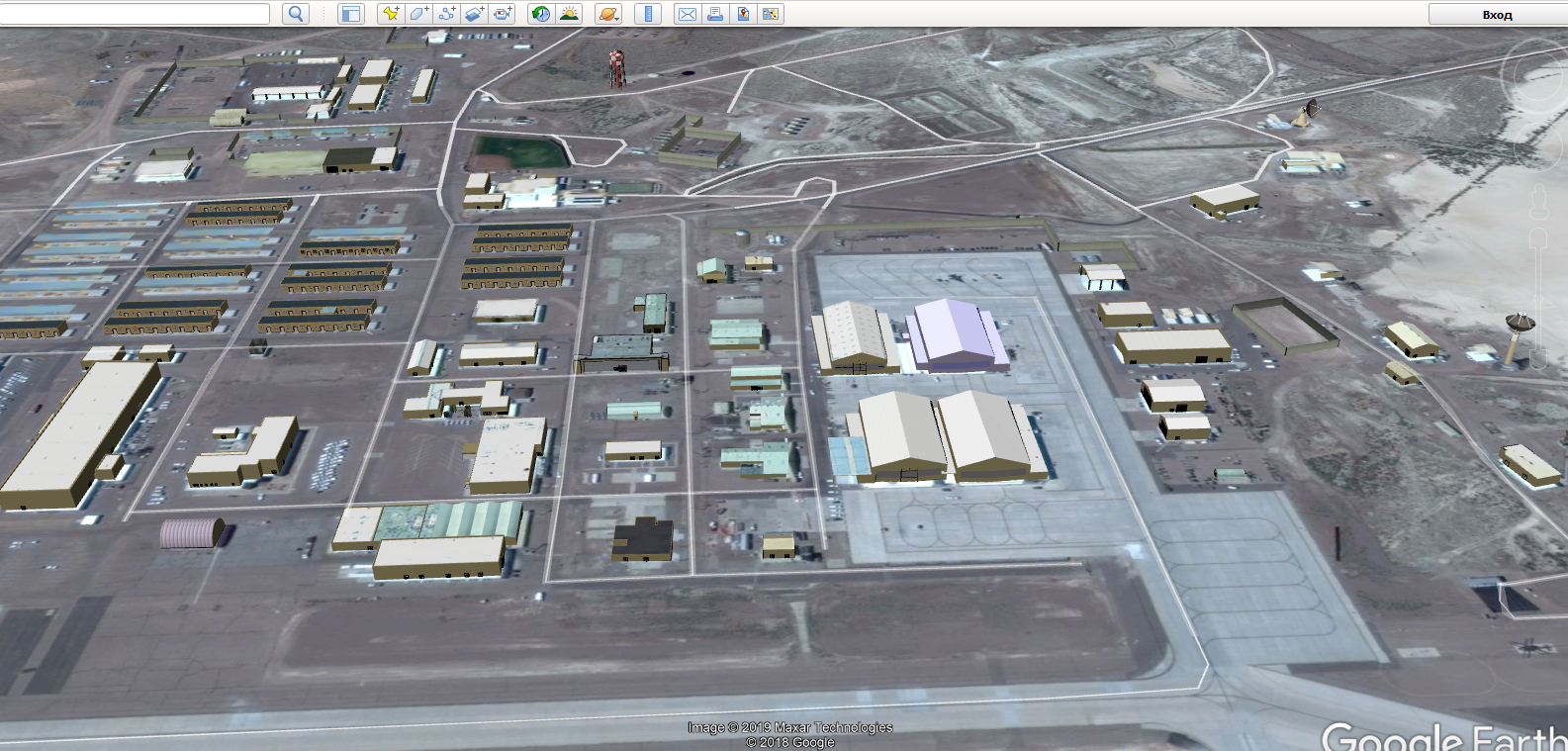The height and width of the screenshot is (751, 1568).
Task: Select the Ruler measurement tool
Action: click(x=648, y=14)
